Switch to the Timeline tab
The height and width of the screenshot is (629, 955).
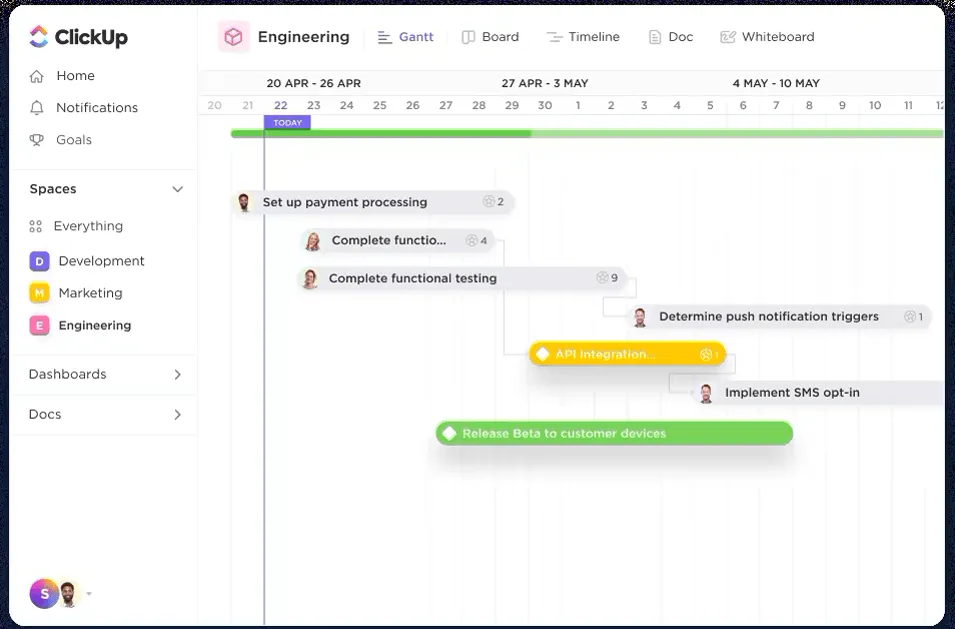point(583,37)
